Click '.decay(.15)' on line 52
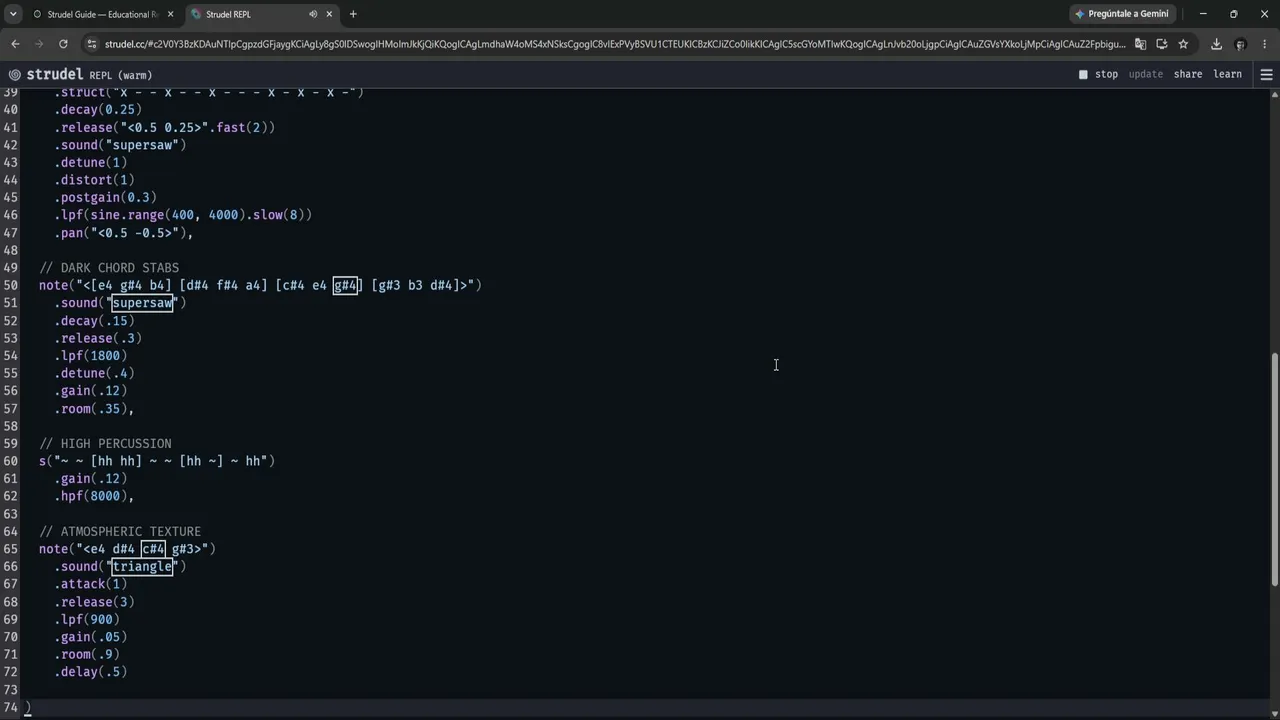Screen dimensions: 1280x720 pos(94,321)
